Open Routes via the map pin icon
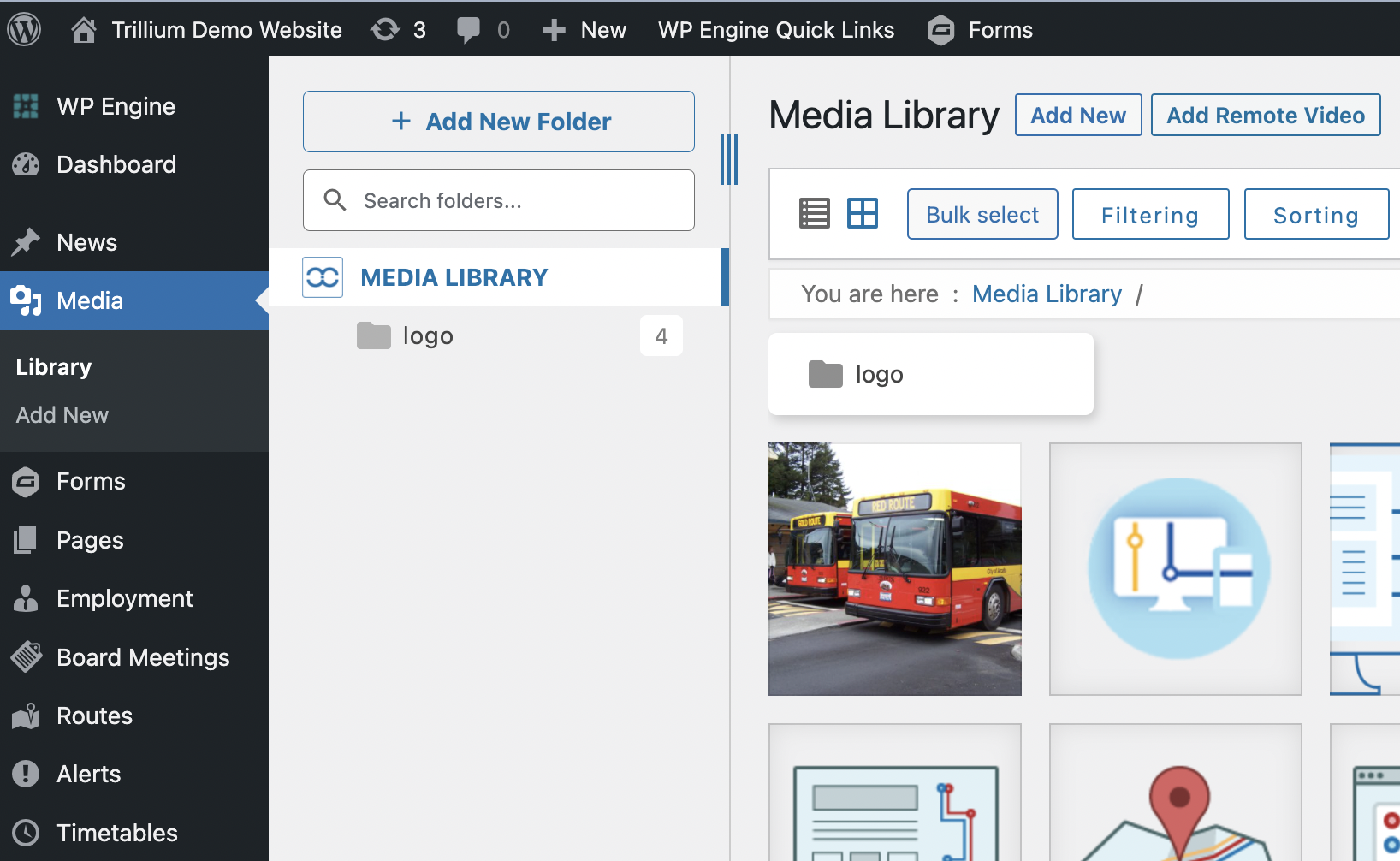This screenshot has width=1400, height=861. tap(26, 716)
